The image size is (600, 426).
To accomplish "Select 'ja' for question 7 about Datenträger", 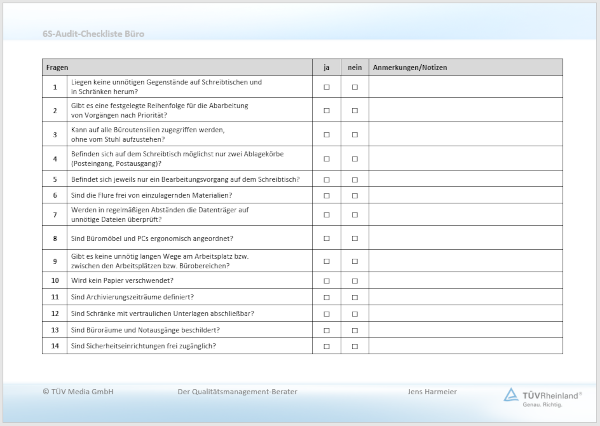I will (x=326, y=216).
